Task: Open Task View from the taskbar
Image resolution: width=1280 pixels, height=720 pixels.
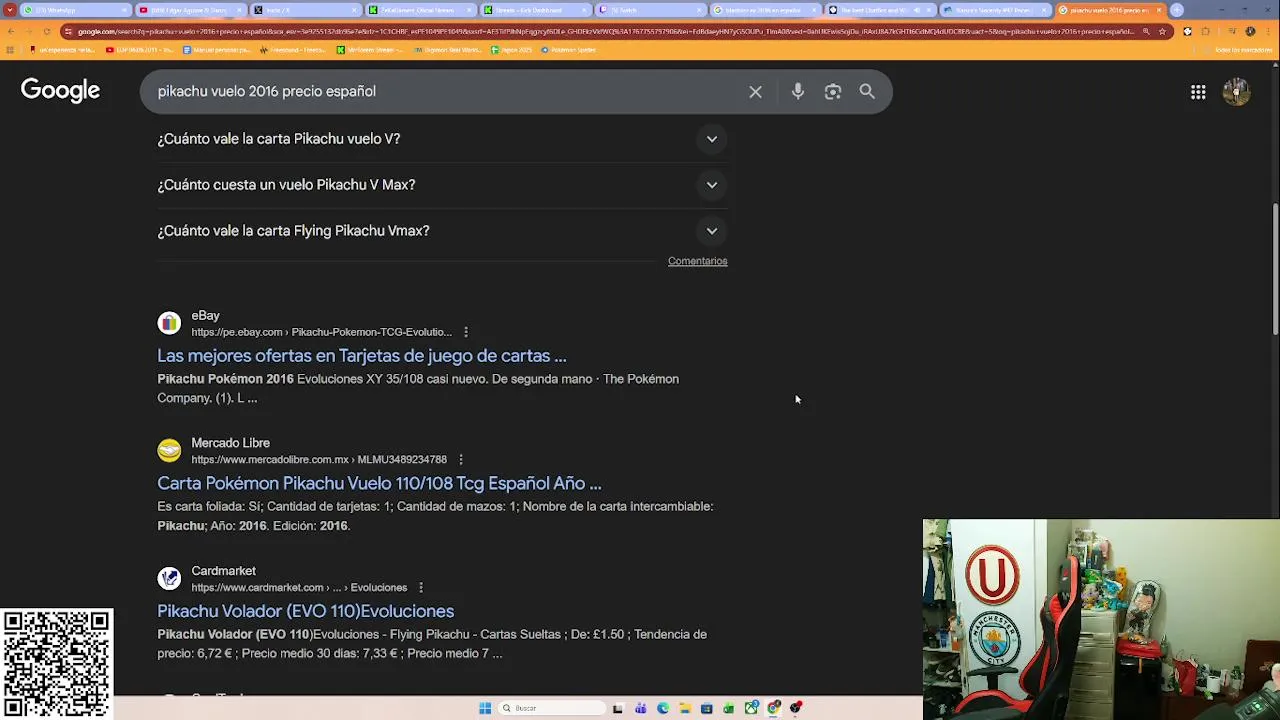Action: coord(618,708)
